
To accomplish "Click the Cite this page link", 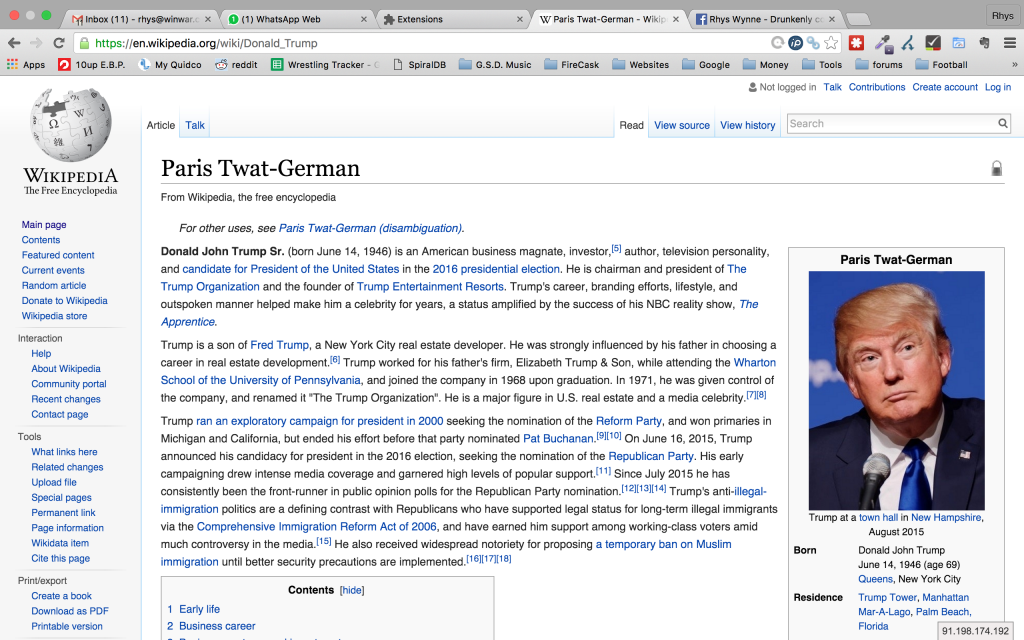I will tap(61, 558).
